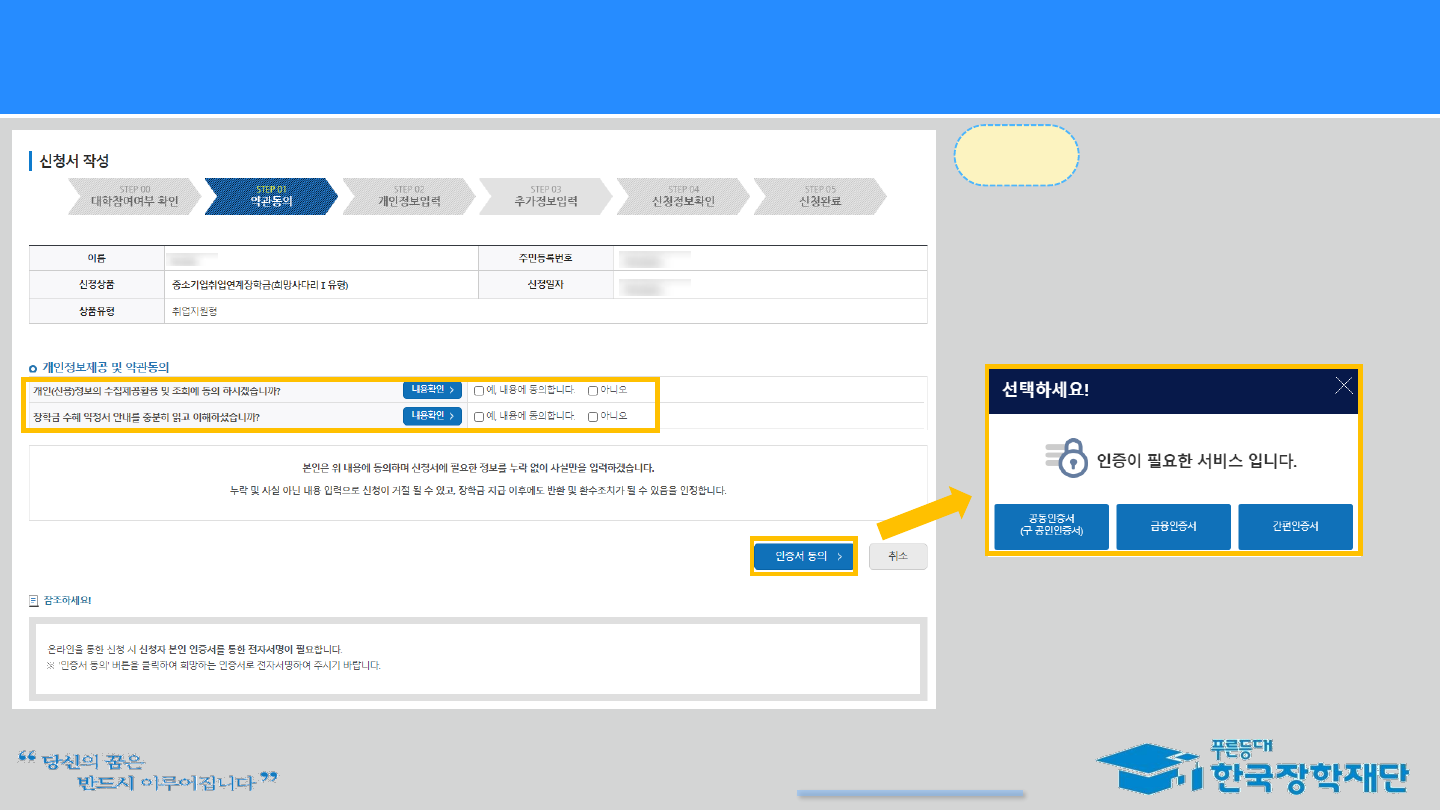Click the 취소 button
Viewport: 1440px width, 810px height.
click(x=897, y=557)
